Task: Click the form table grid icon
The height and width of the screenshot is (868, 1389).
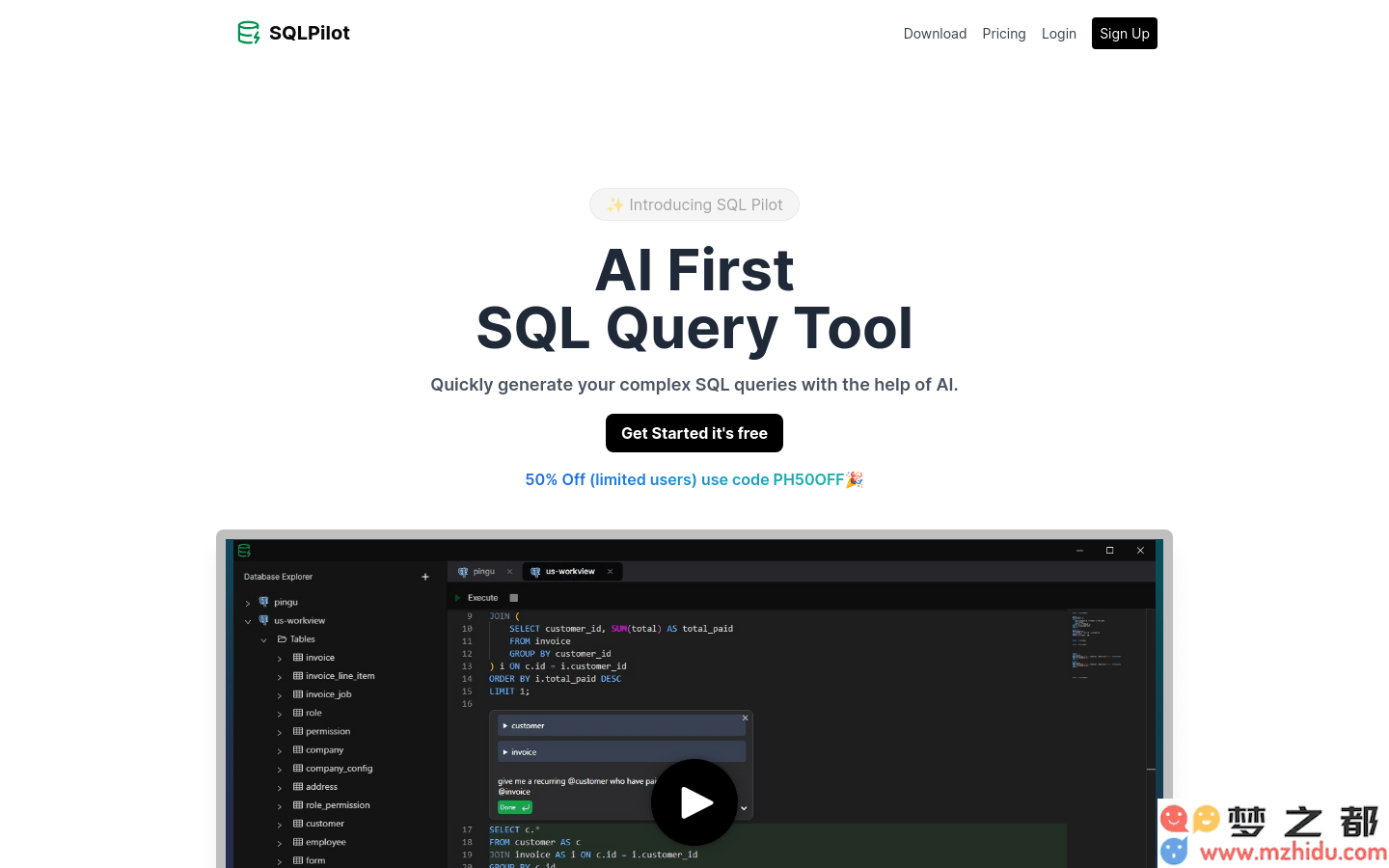Action: pyautogui.click(x=298, y=860)
